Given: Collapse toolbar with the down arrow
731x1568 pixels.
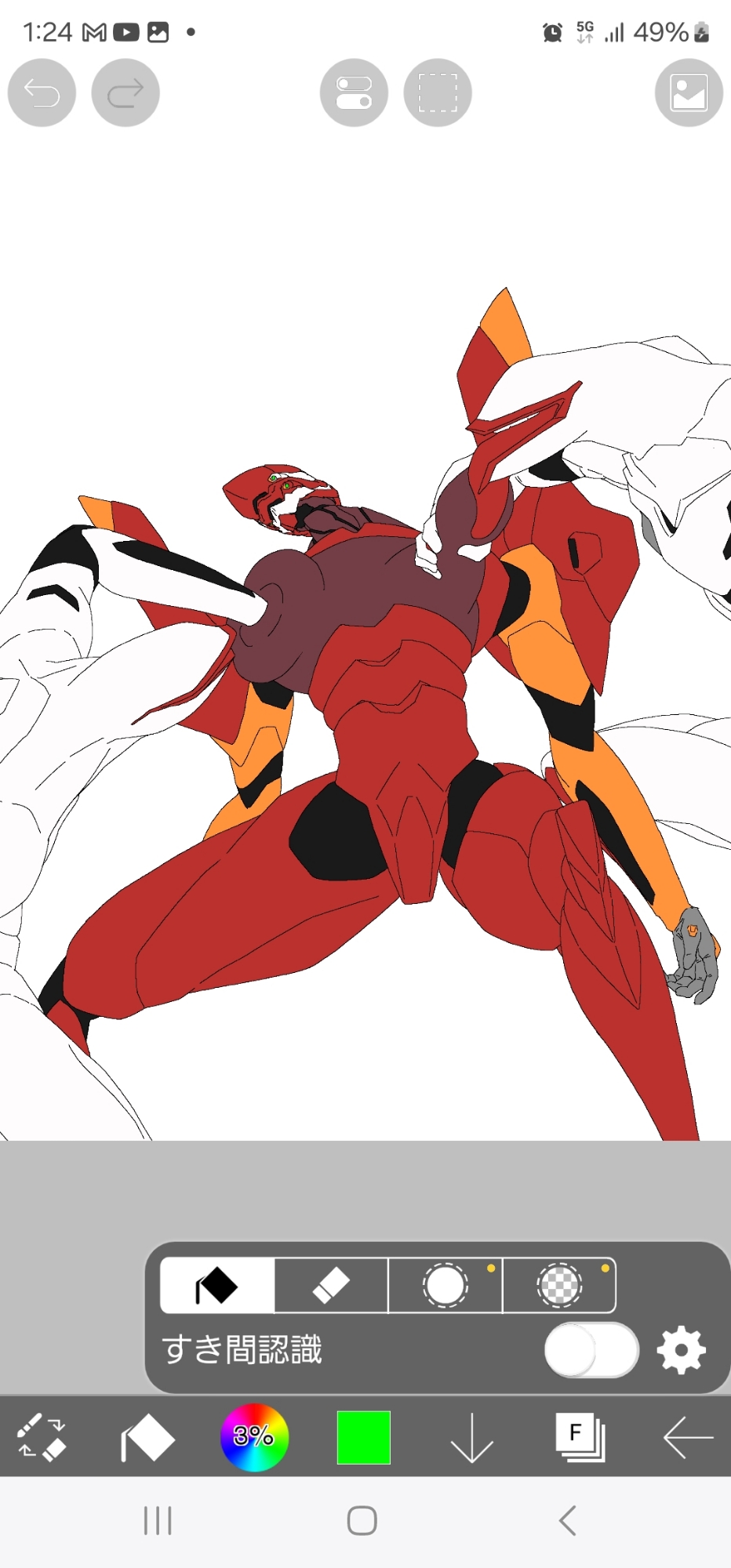Looking at the screenshot, I should (x=471, y=1438).
